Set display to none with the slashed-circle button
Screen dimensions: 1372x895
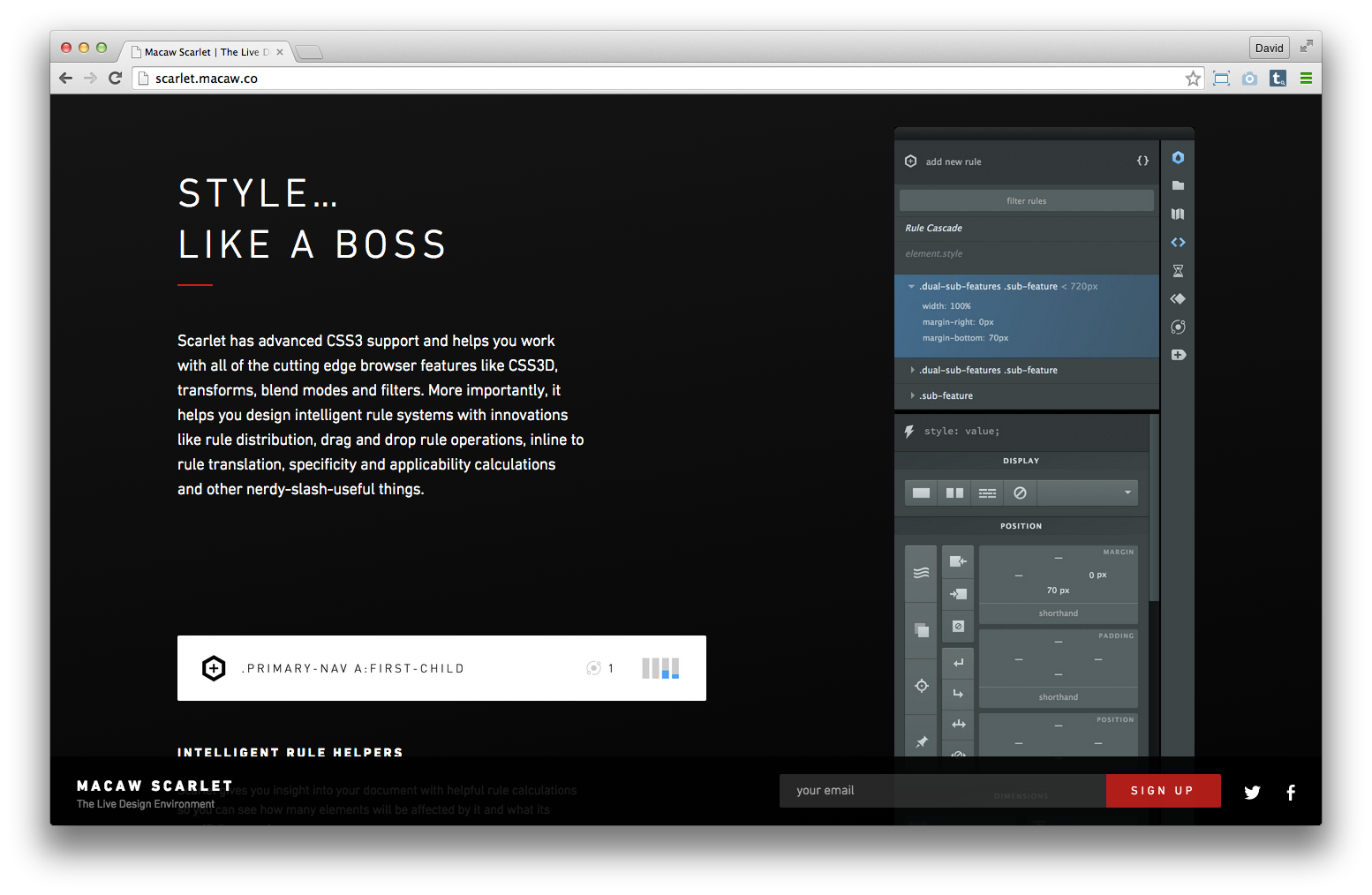coord(1020,493)
